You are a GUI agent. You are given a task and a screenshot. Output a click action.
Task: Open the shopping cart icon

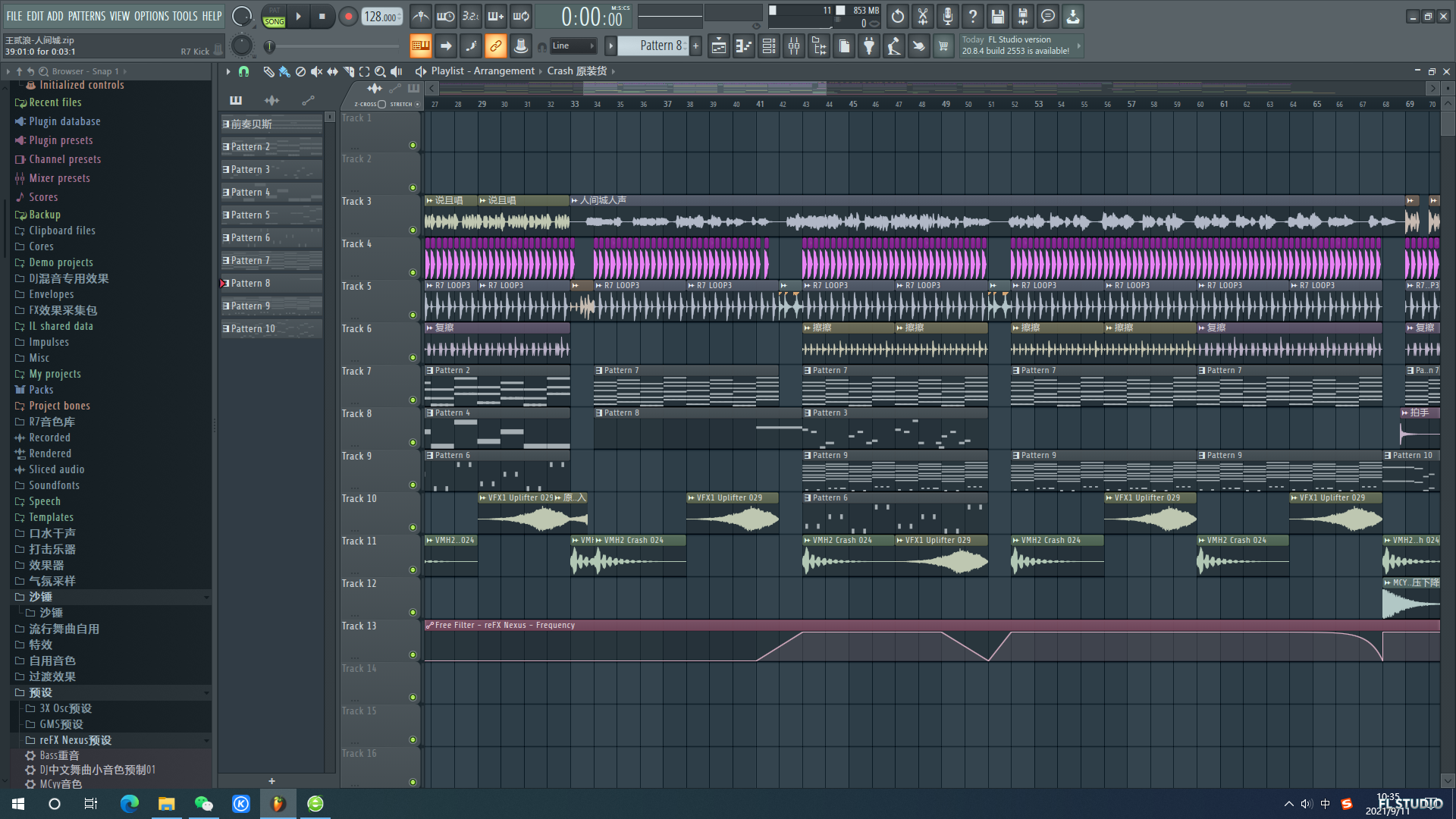(943, 46)
